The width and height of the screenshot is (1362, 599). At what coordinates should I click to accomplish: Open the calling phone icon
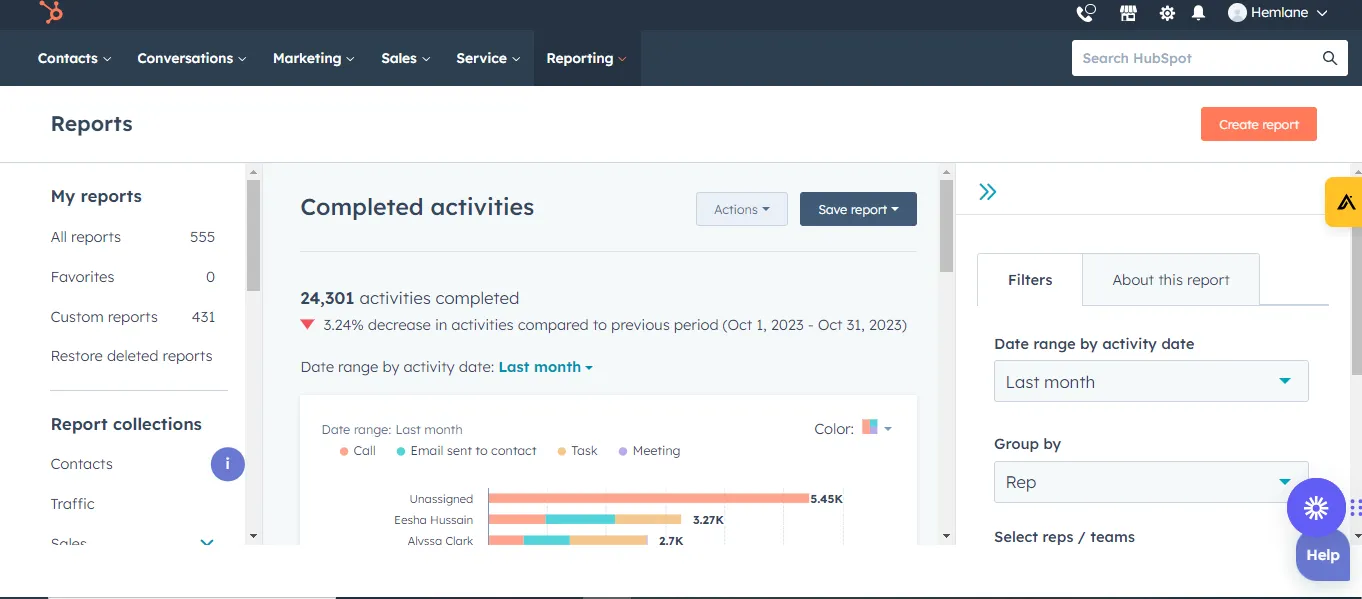pyautogui.click(x=1085, y=13)
